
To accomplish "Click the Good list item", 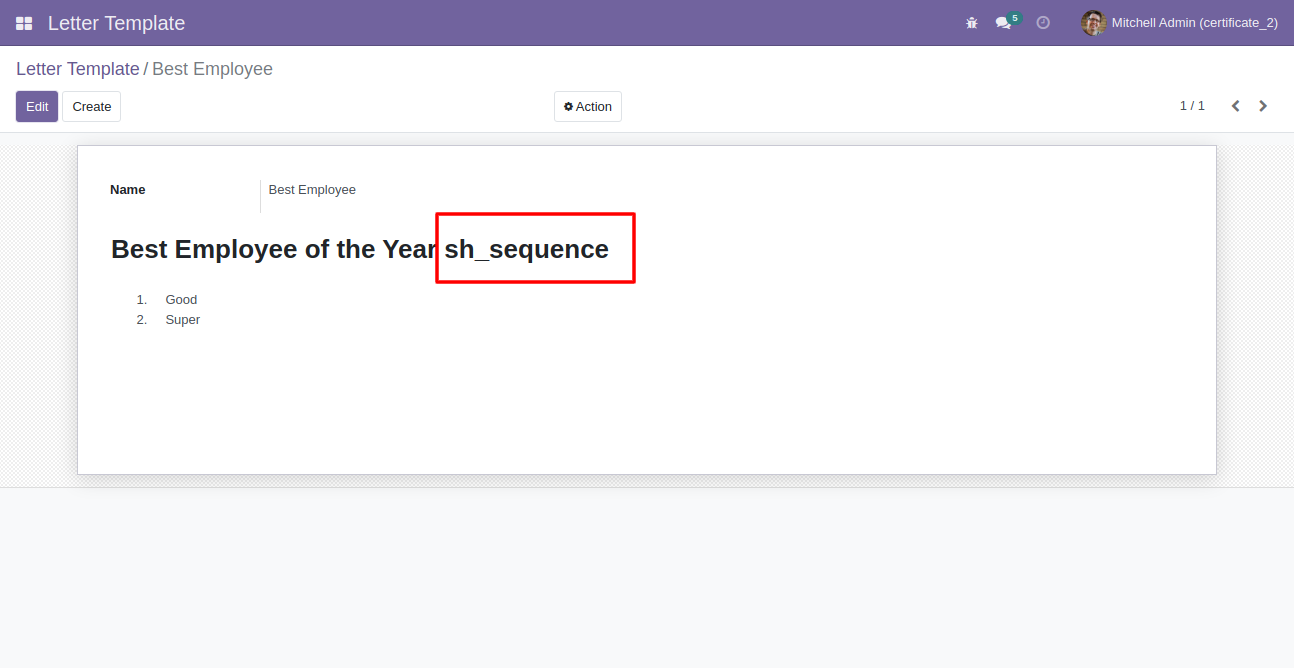I will click(181, 300).
